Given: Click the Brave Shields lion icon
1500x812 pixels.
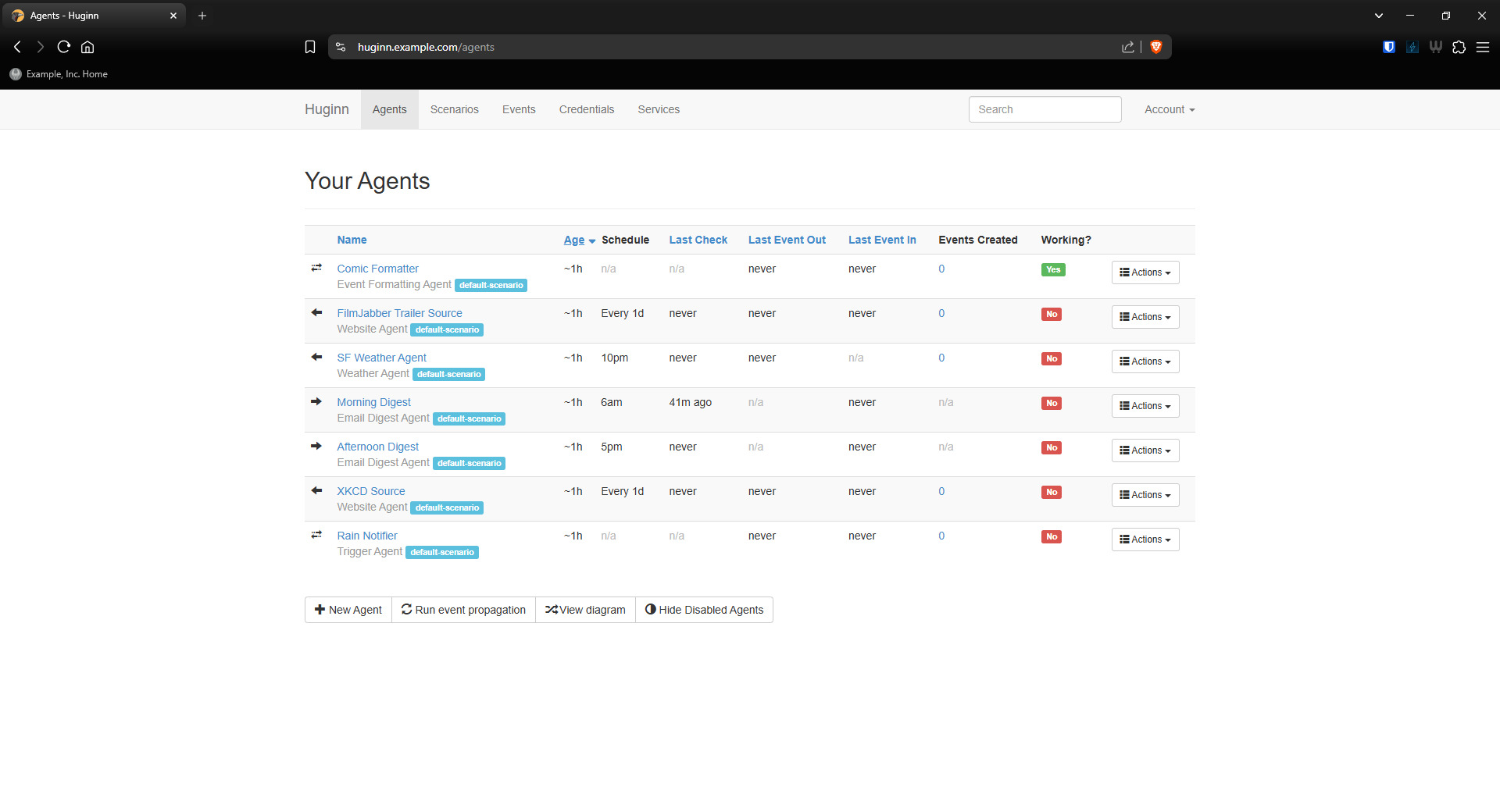Looking at the screenshot, I should click(x=1156, y=47).
